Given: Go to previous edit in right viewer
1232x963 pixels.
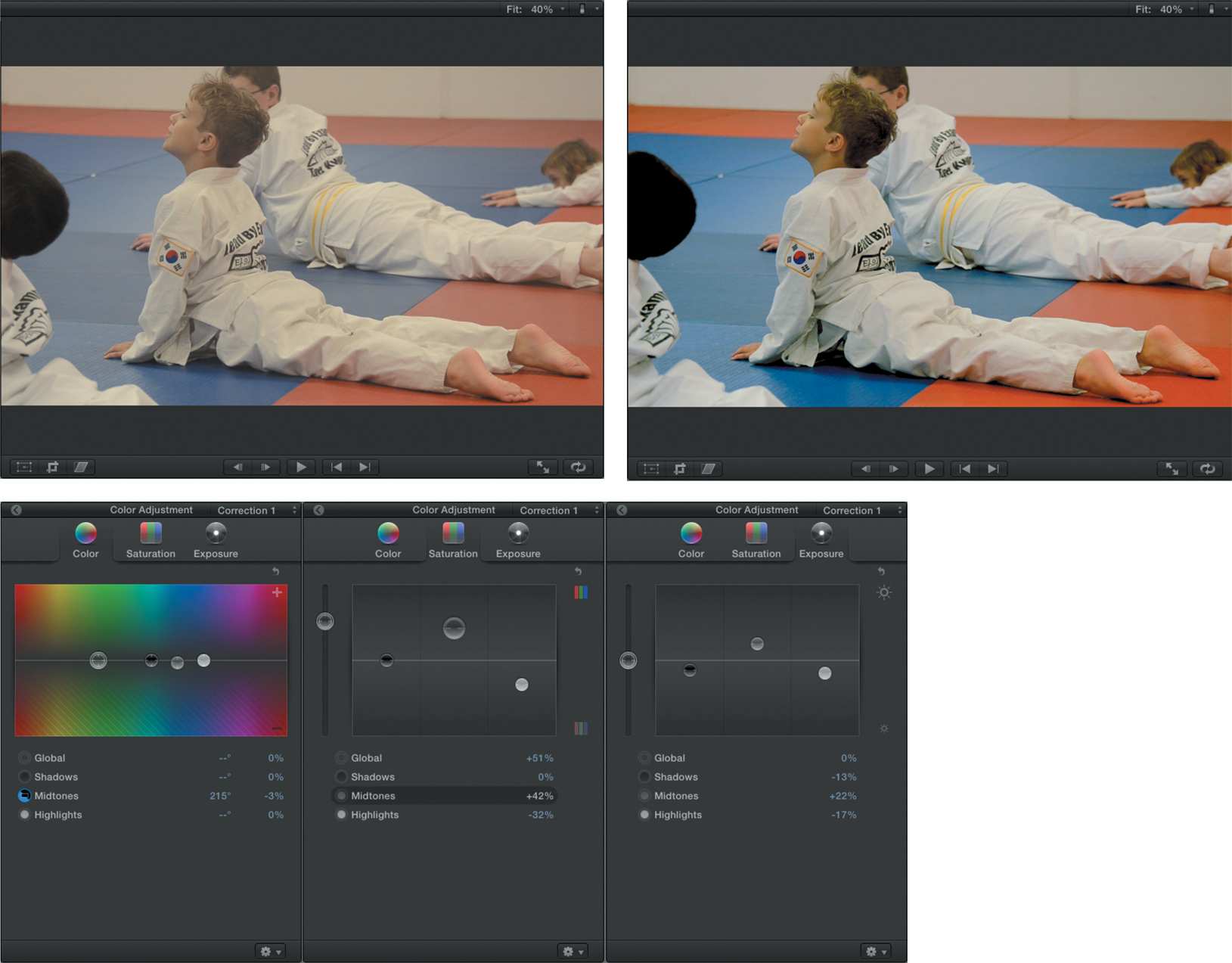Looking at the screenshot, I should pyautogui.click(x=964, y=468).
